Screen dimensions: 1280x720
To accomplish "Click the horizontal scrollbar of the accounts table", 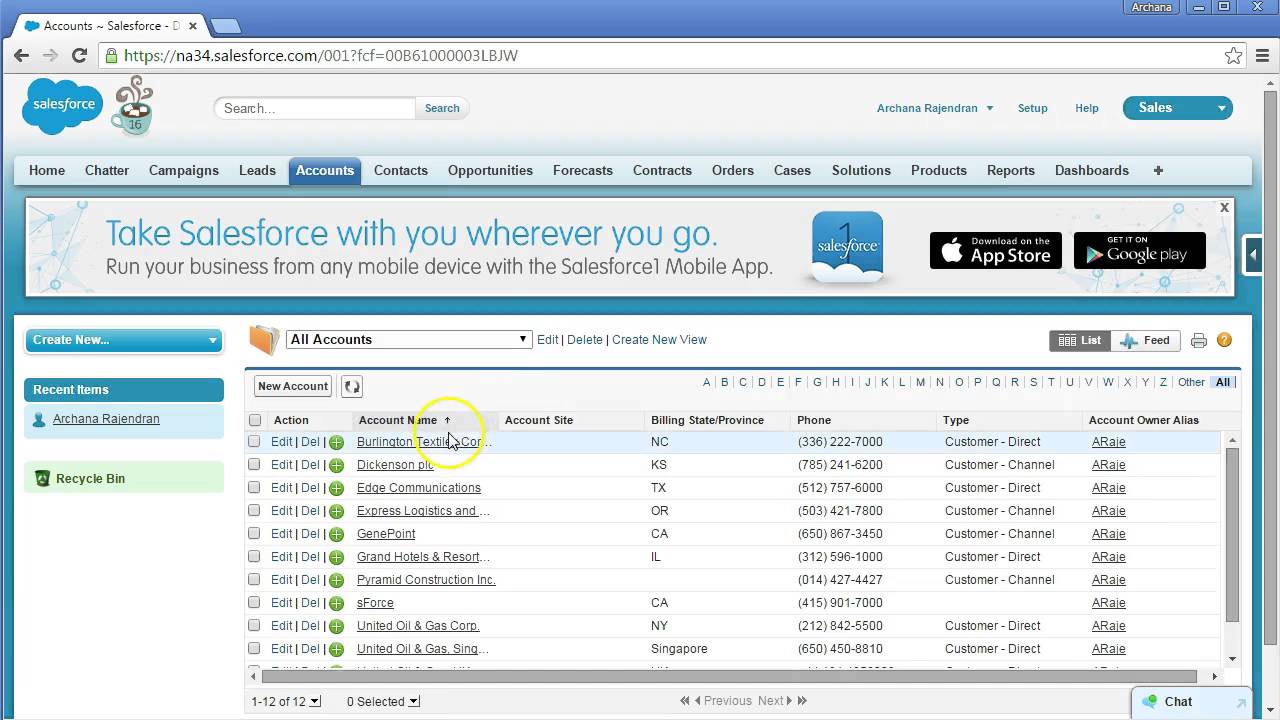I will click(x=730, y=676).
